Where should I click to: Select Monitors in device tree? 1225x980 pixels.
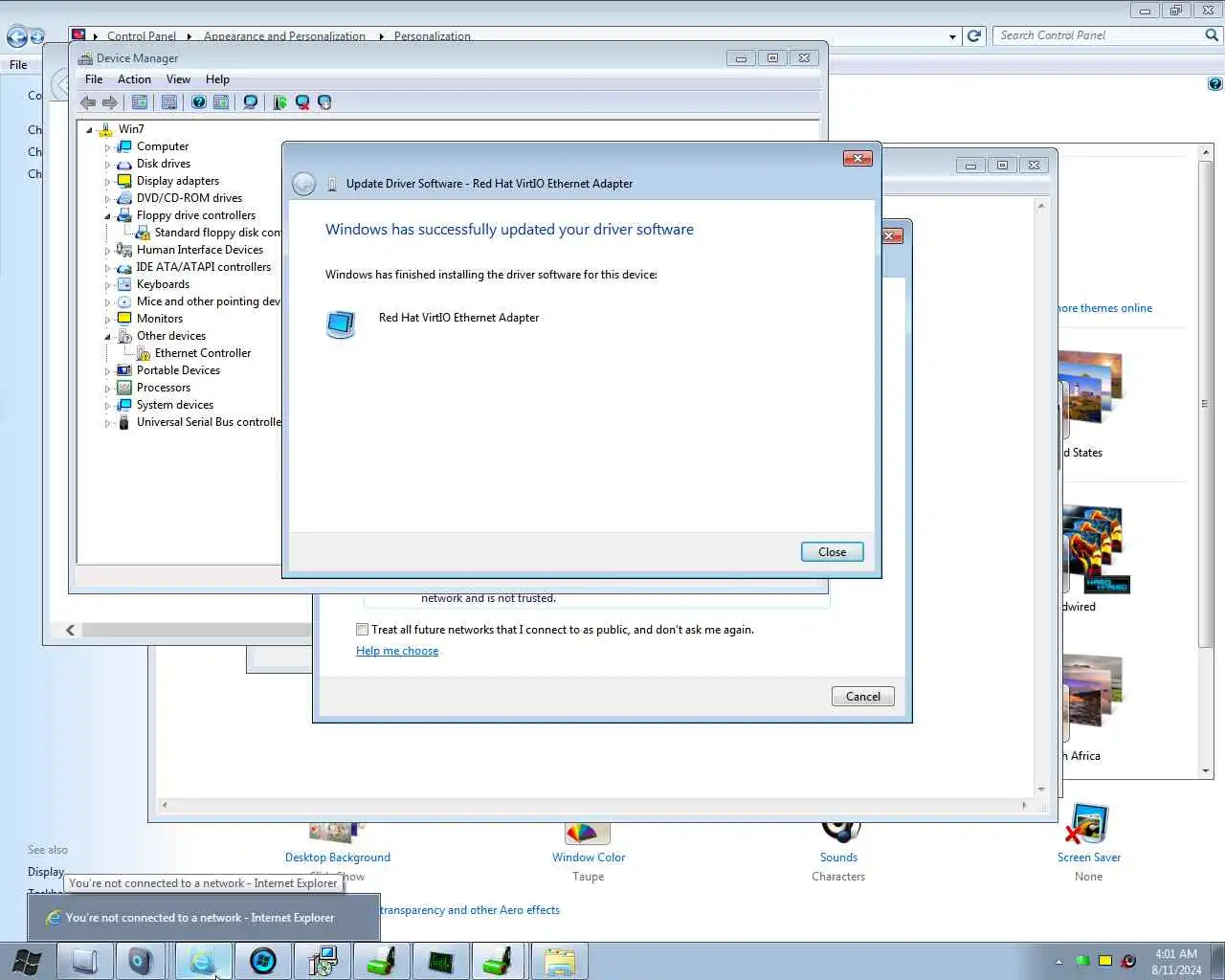click(x=159, y=319)
